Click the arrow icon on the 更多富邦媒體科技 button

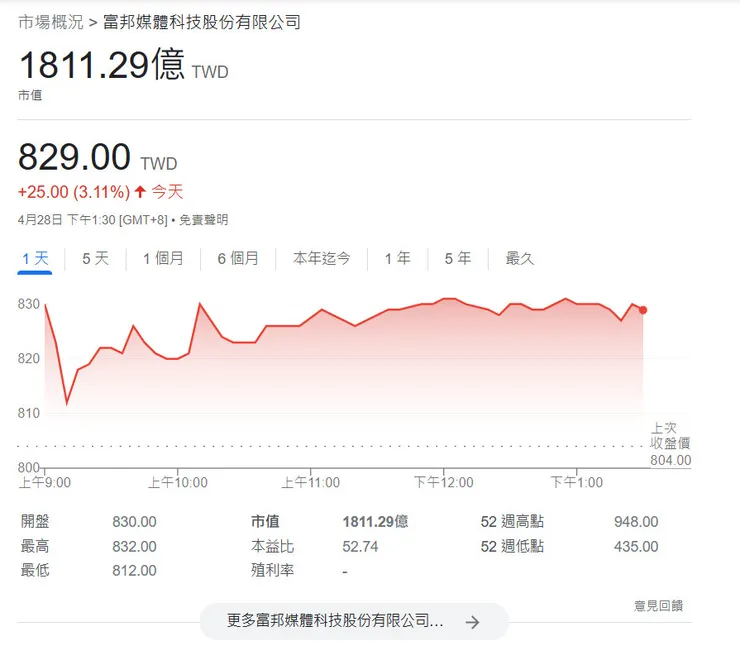click(473, 622)
